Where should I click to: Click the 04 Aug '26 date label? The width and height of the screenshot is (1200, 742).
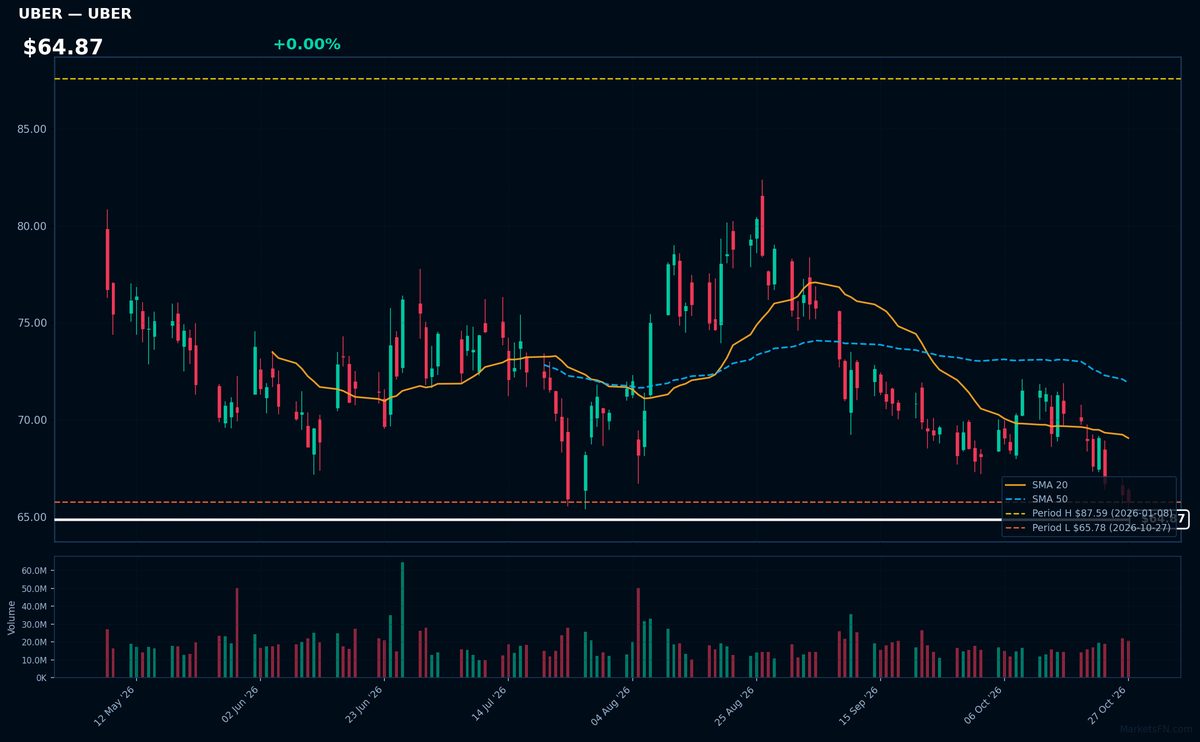[x=611, y=706]
